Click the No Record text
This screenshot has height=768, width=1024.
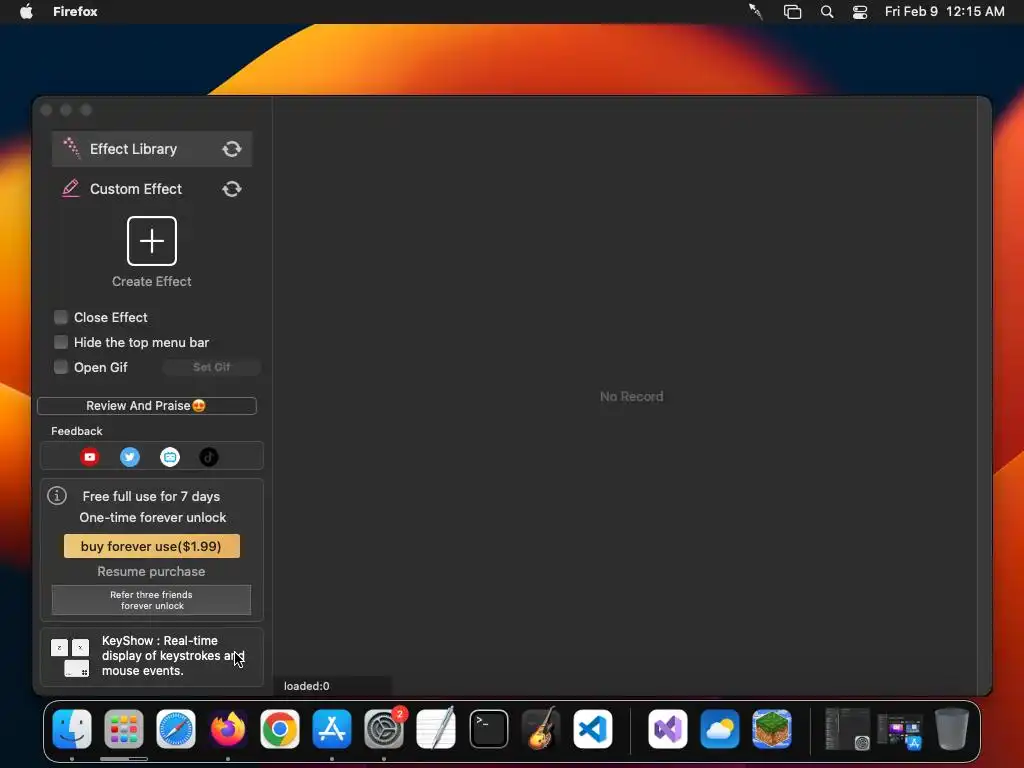[x=632, y=396]
